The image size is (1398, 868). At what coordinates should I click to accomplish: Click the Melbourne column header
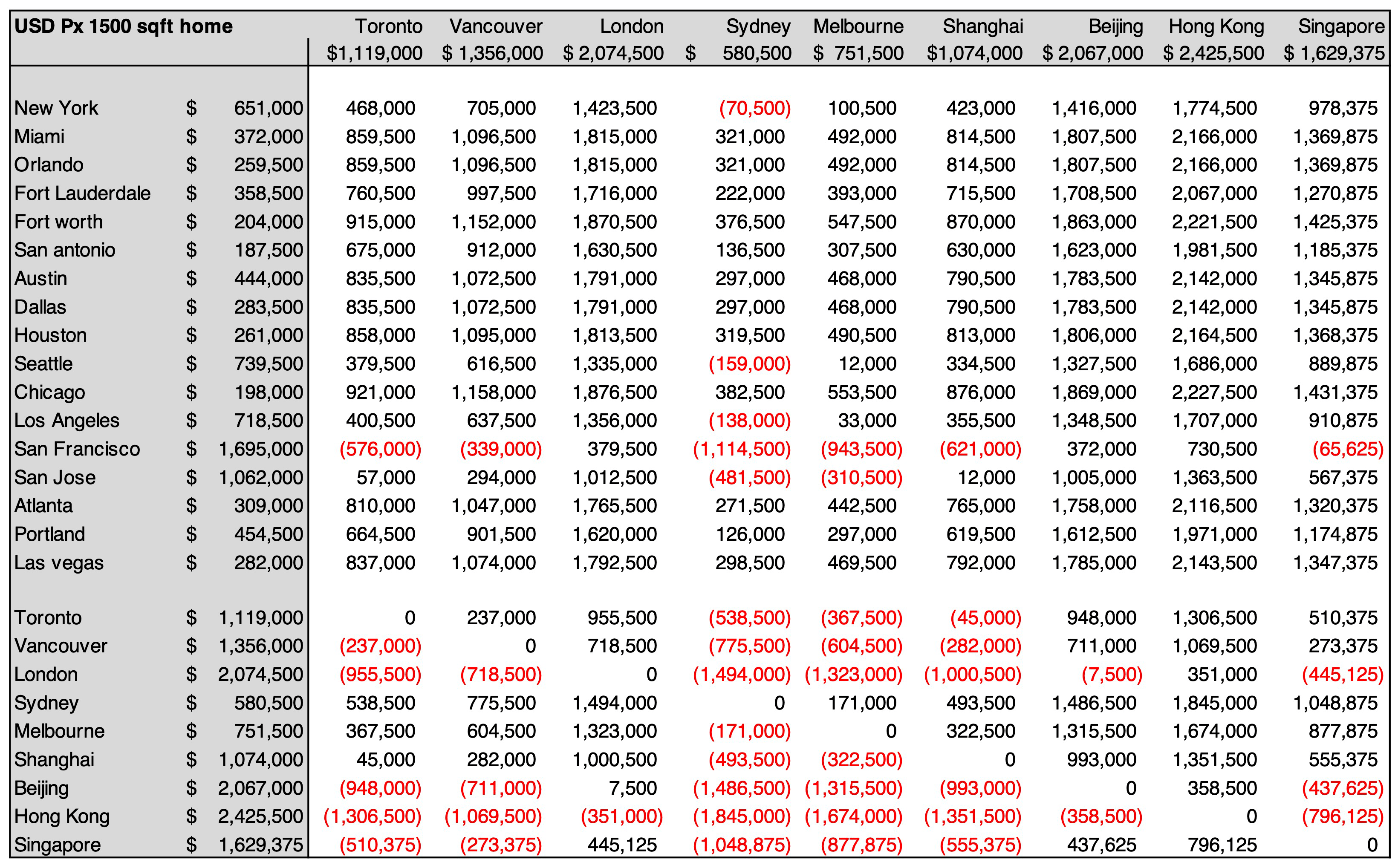pyautogui.click(x=858, y=26)
